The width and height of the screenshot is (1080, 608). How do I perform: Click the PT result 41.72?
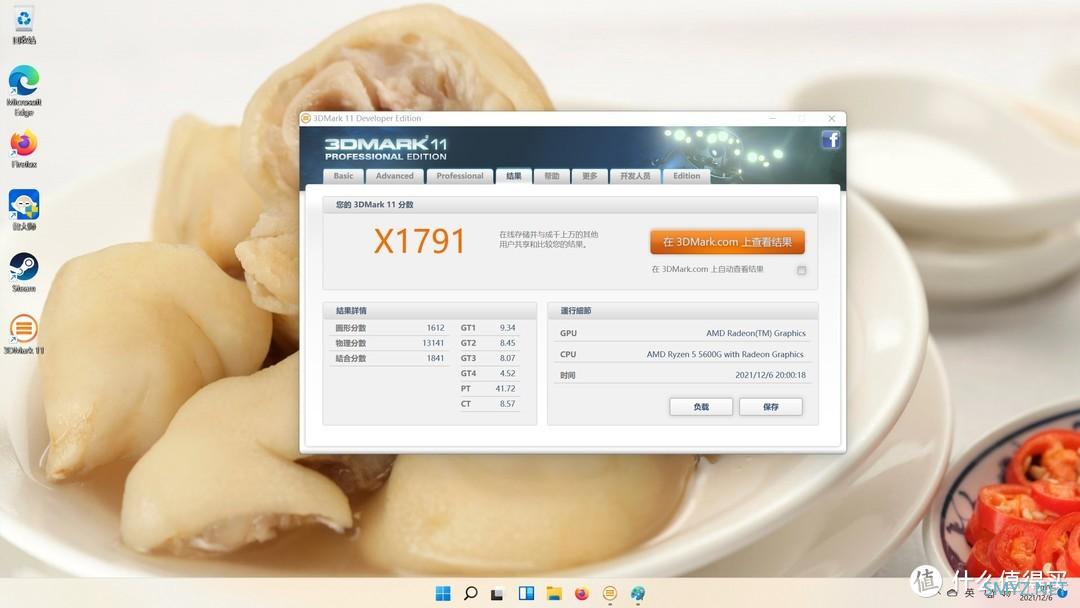click(506, 388)
